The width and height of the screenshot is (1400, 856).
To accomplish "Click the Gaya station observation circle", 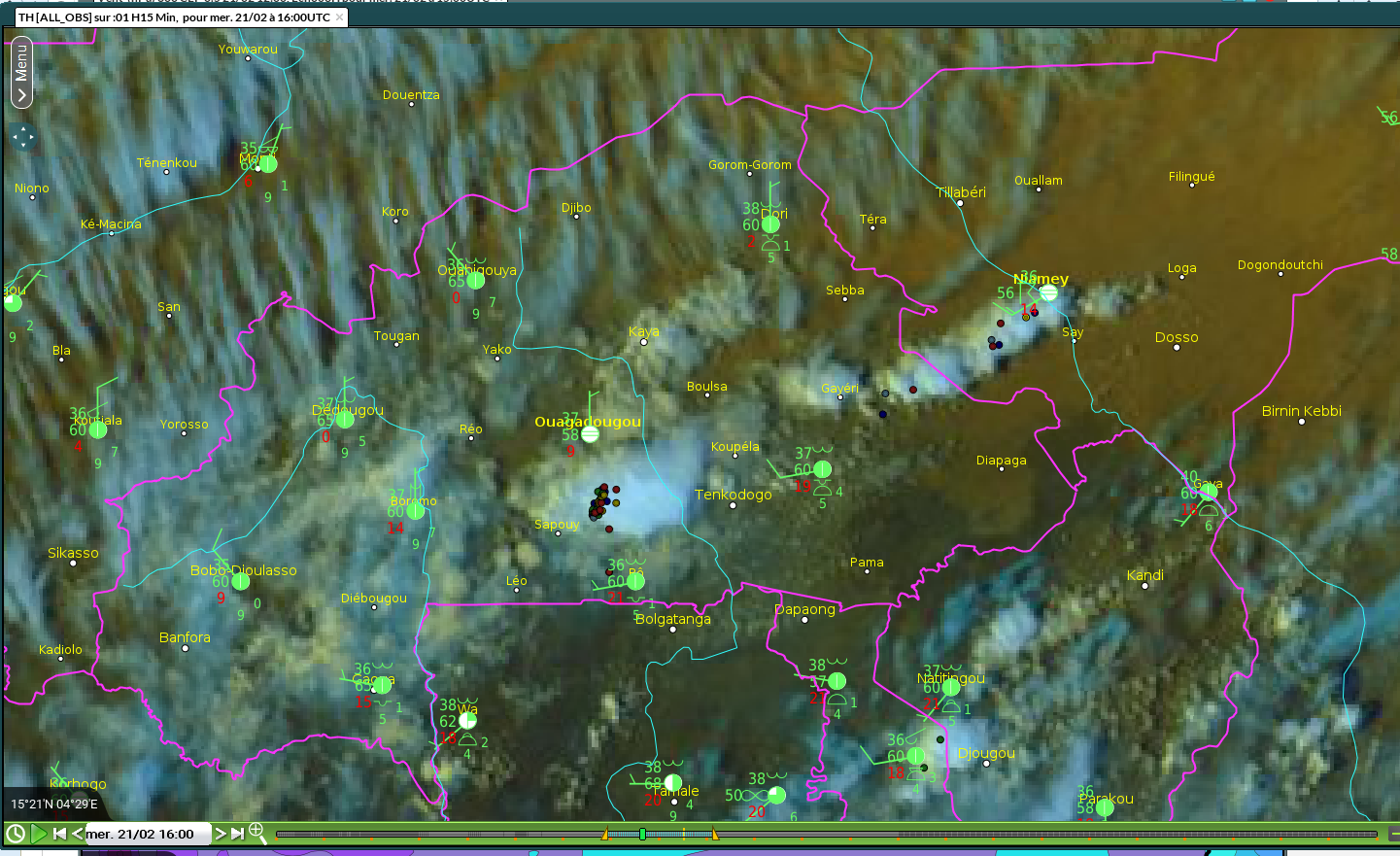I will pyautogui.click(x=1209, y=492).
